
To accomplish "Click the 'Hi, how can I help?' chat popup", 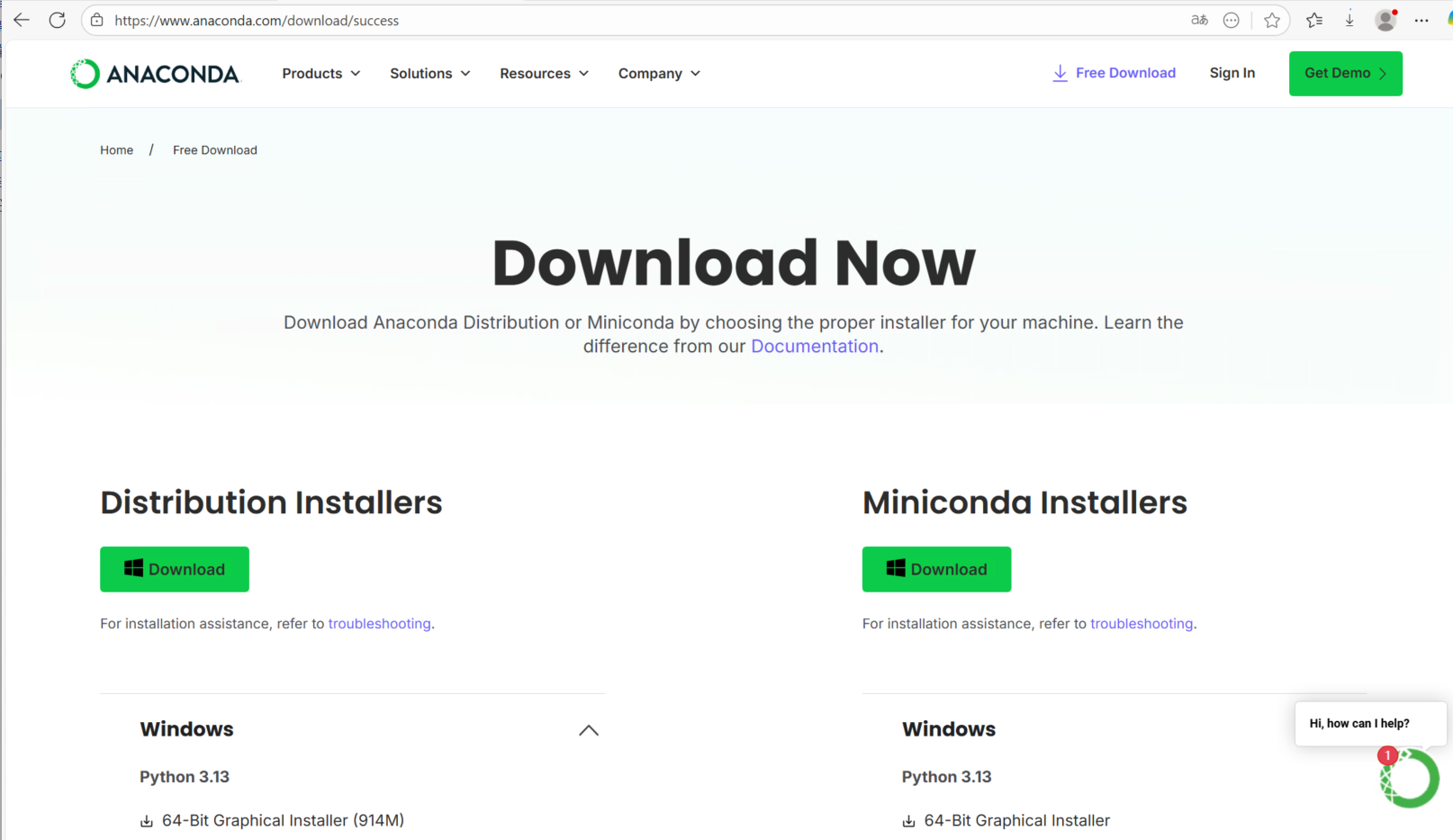I will (1370, 724).
